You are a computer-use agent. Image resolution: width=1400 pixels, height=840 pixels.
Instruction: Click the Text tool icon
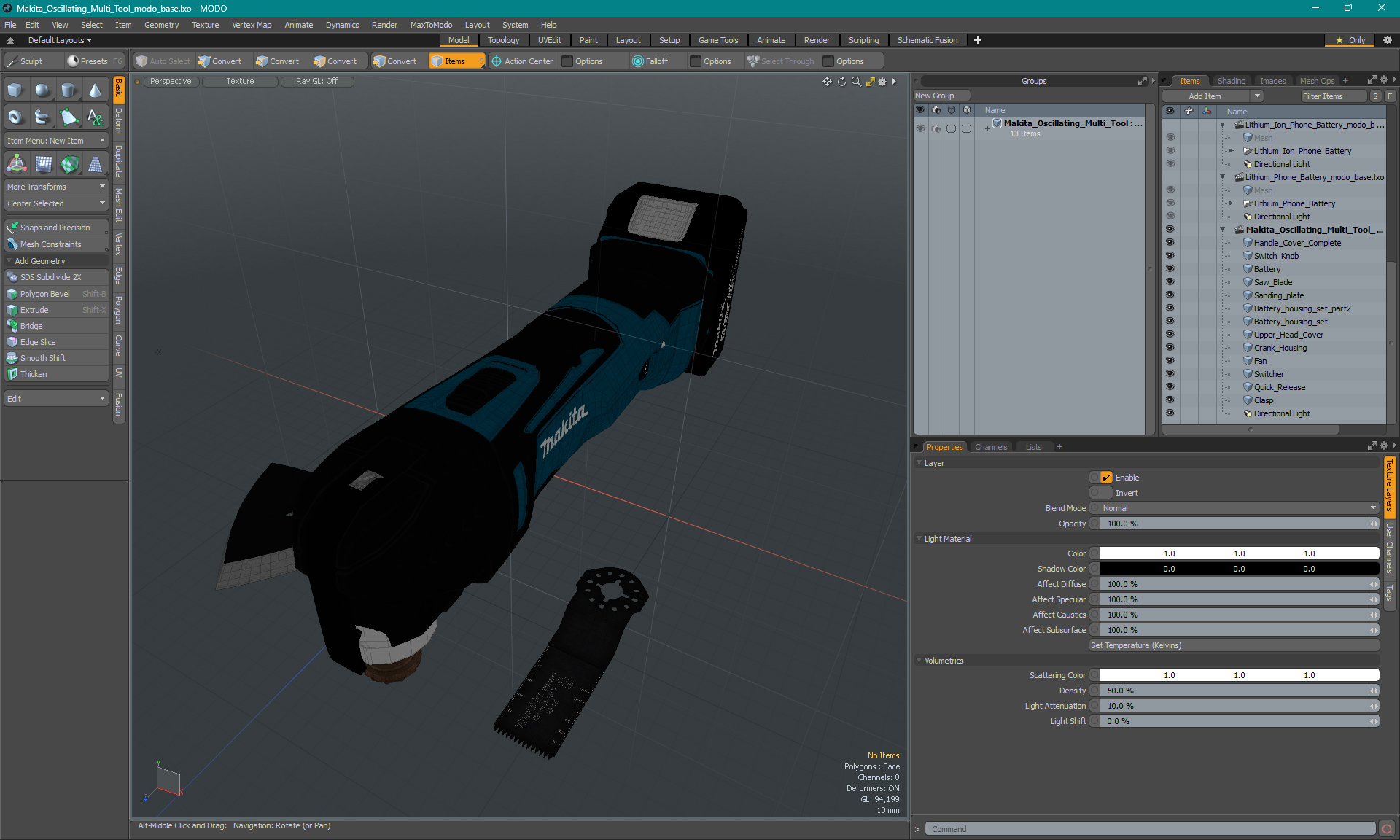96,117
